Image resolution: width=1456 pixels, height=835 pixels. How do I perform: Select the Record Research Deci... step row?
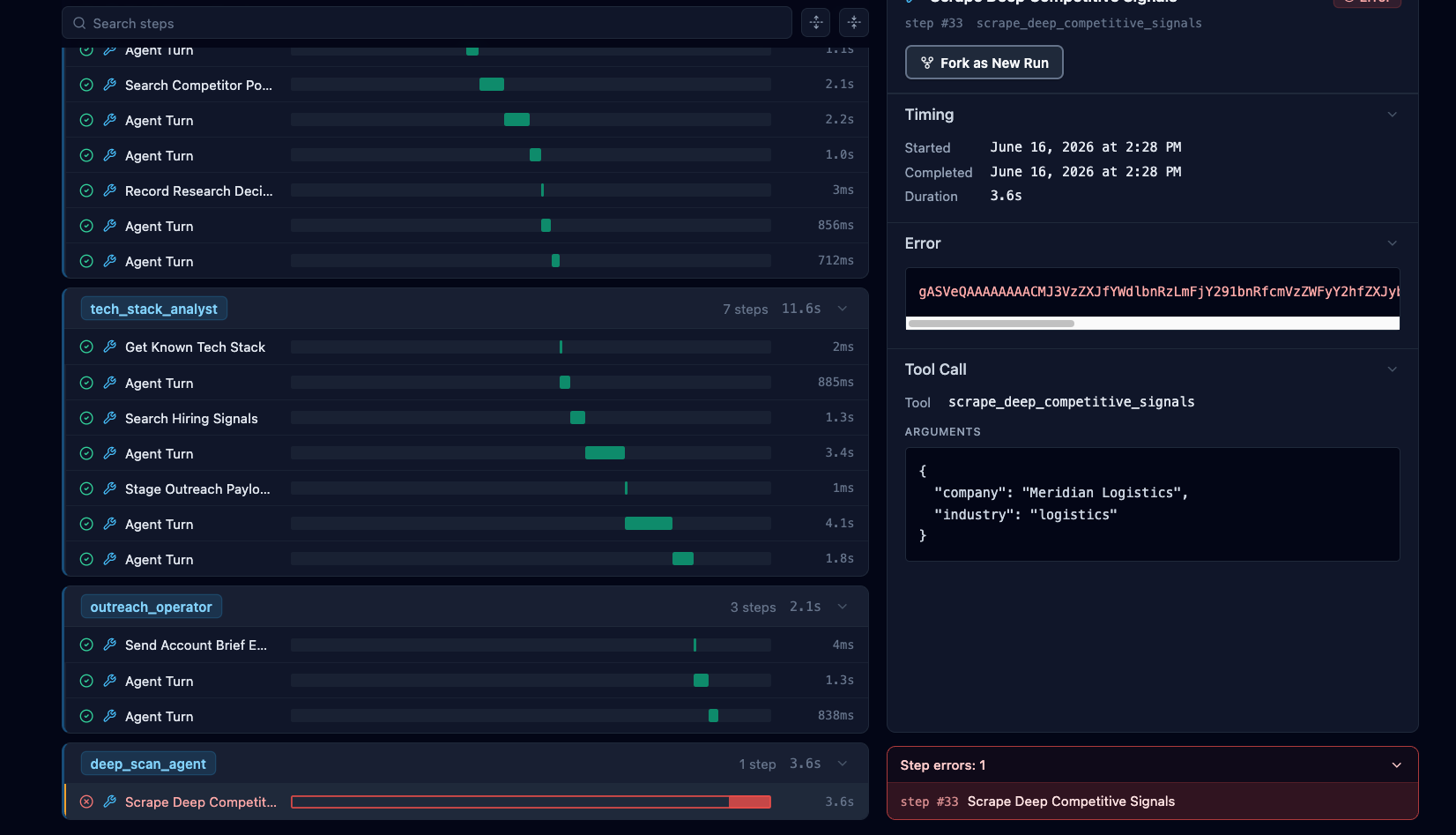[466, 190]
